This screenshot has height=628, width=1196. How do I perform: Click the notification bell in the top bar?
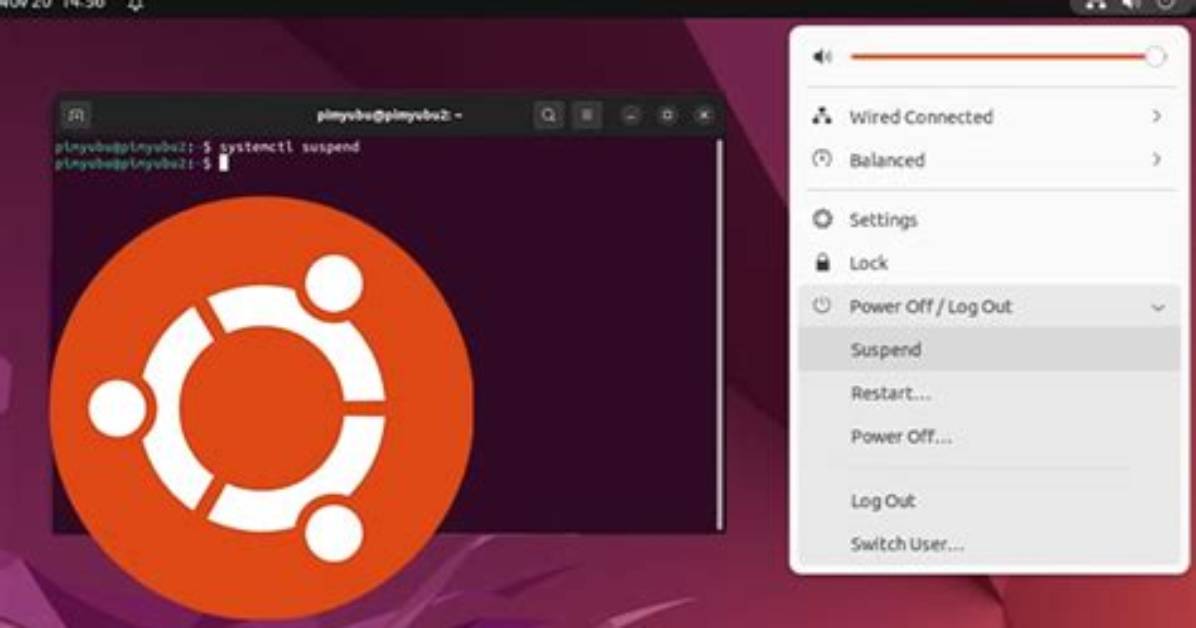(x=135, y=5)
